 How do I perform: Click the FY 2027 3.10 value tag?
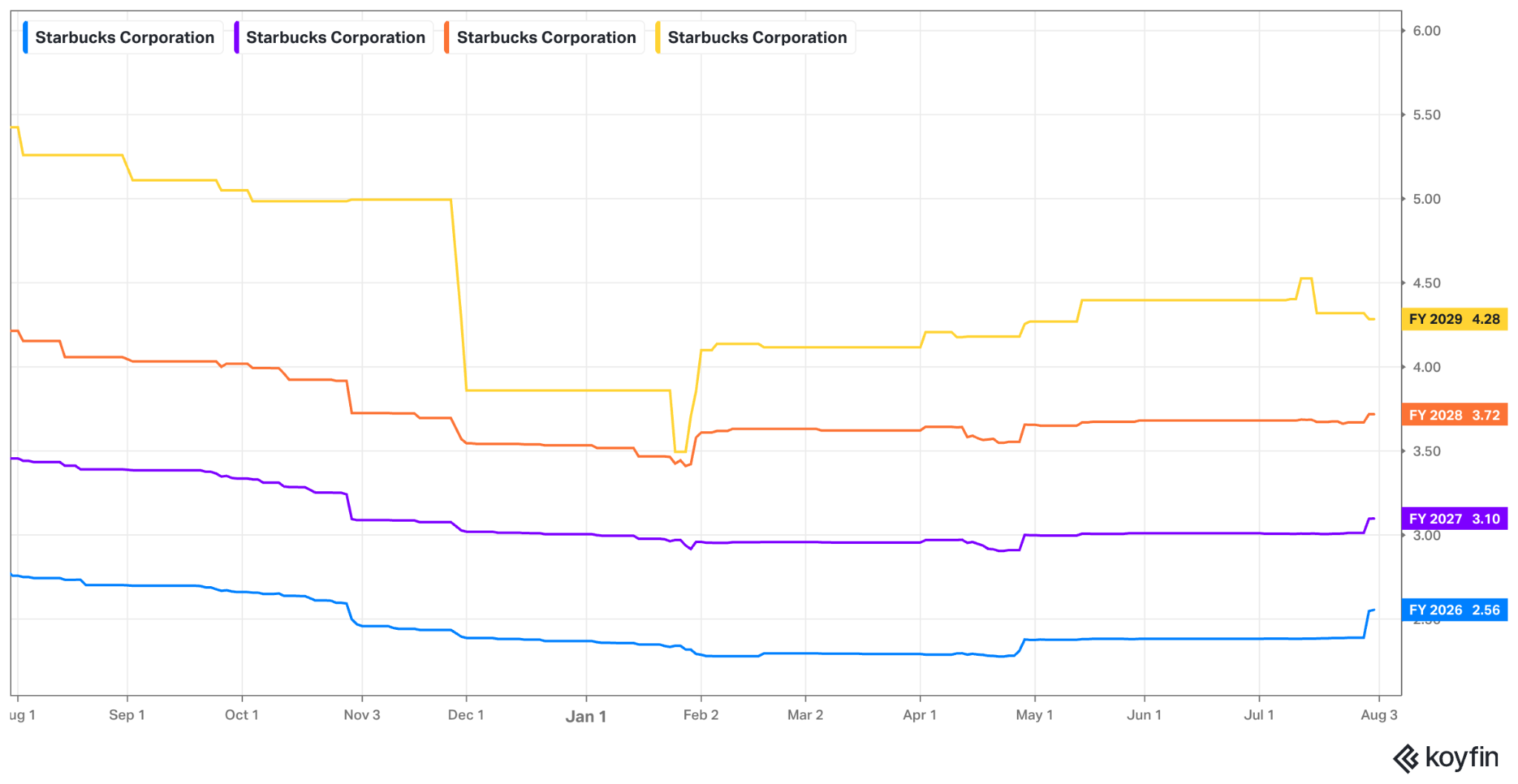1454,519
